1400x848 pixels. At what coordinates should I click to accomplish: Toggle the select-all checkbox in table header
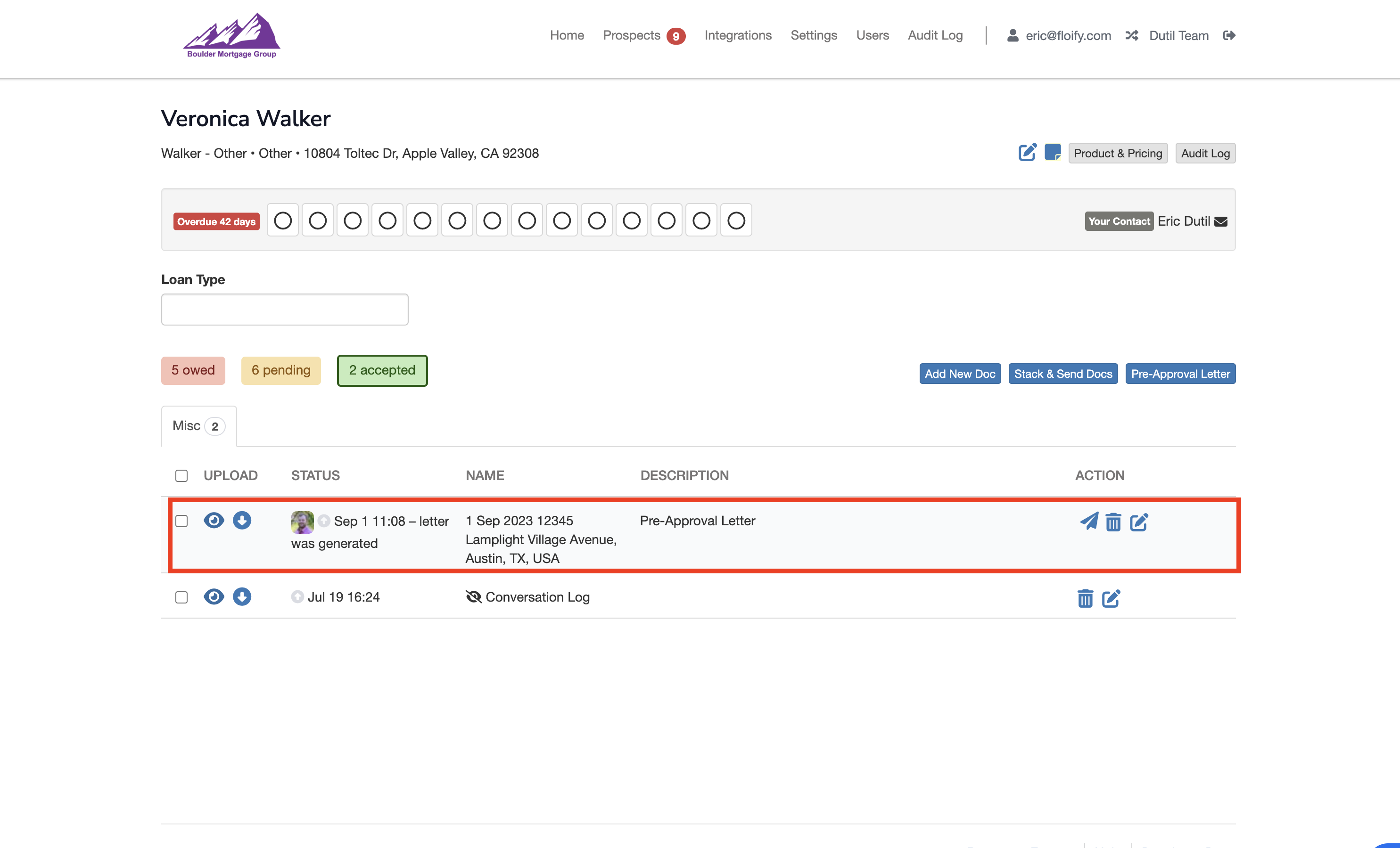click(x=181, y=475)
